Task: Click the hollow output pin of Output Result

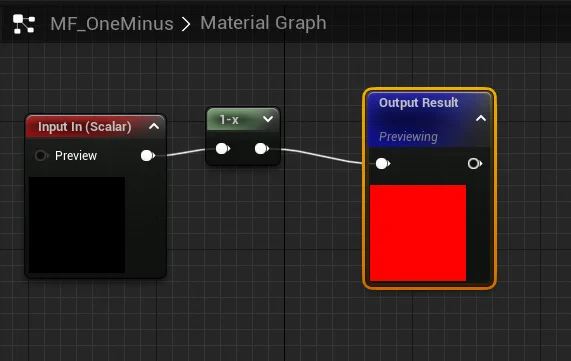Action: coord(475,164)
